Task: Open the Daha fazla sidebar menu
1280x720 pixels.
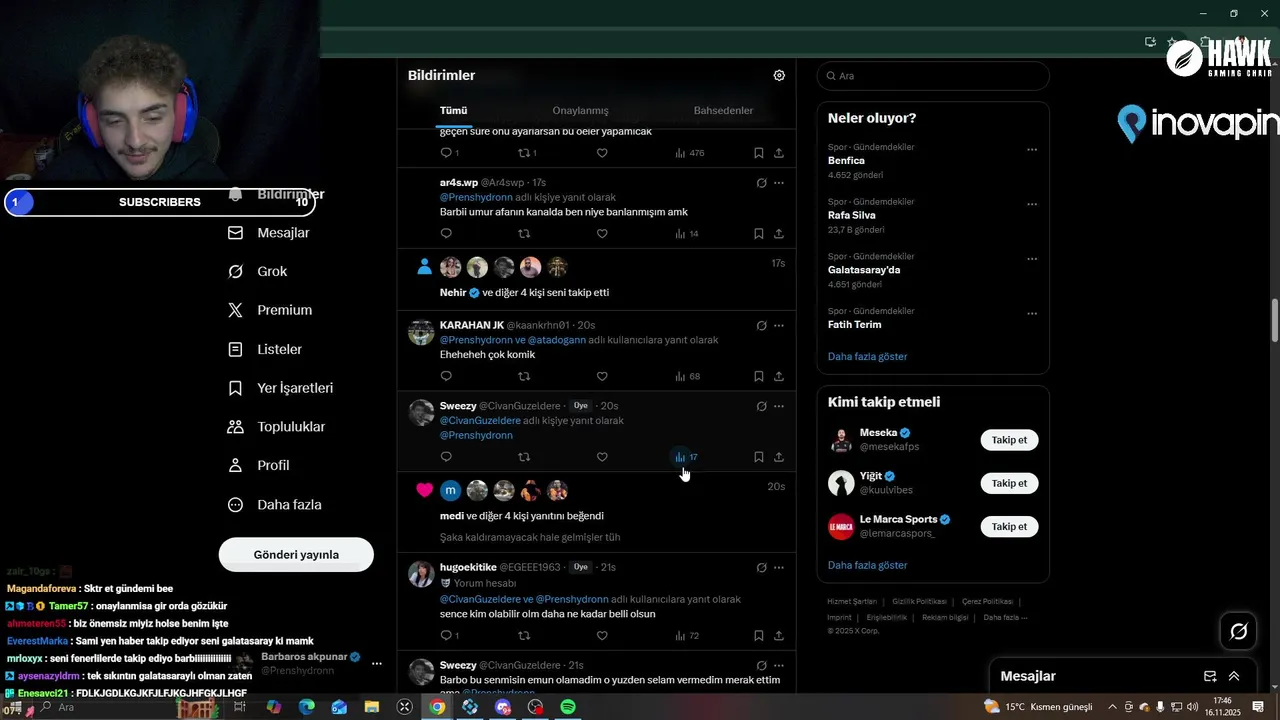Action: (x=275, y=505)
